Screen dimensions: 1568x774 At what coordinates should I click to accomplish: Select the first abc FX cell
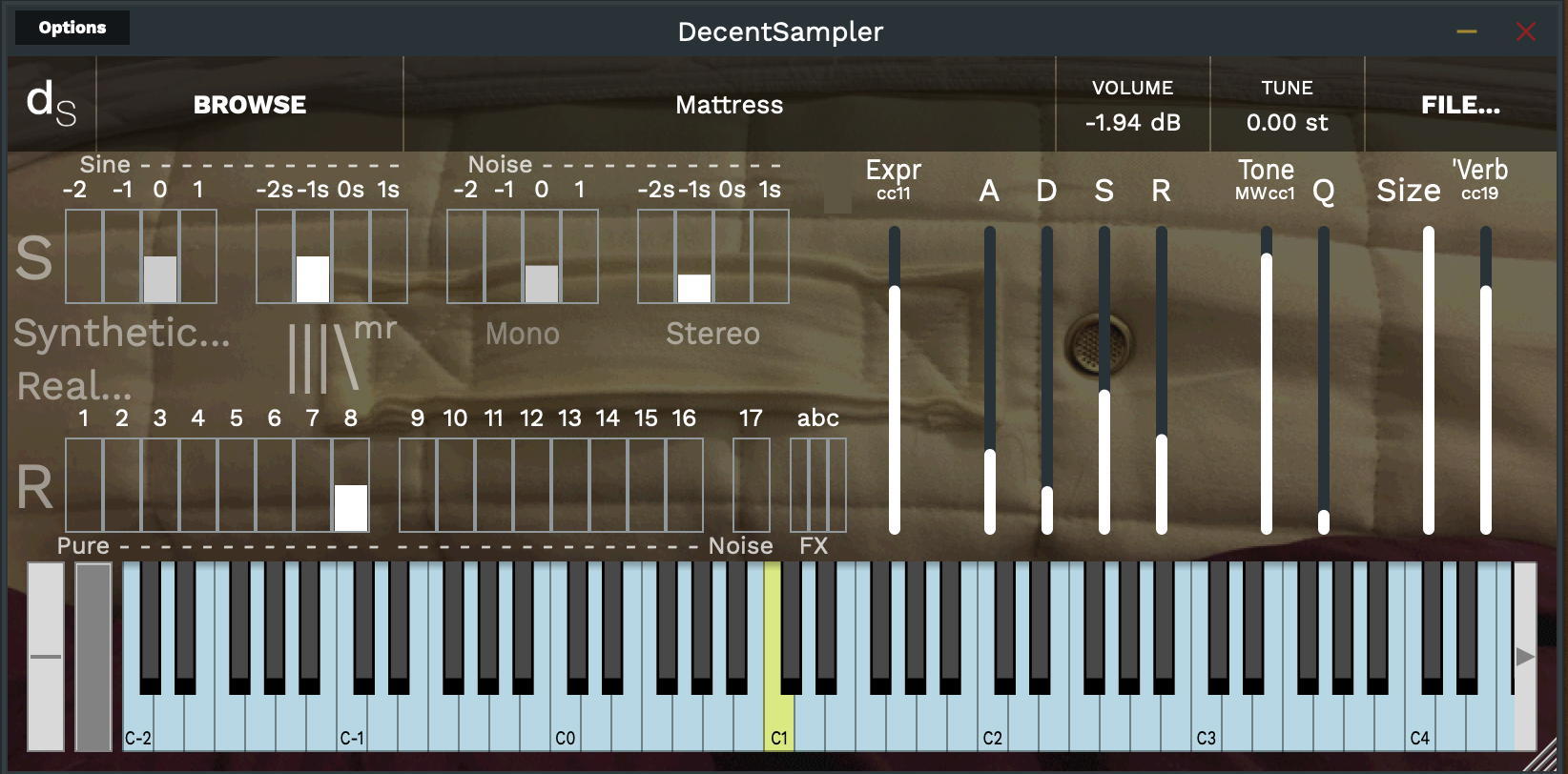799,485
